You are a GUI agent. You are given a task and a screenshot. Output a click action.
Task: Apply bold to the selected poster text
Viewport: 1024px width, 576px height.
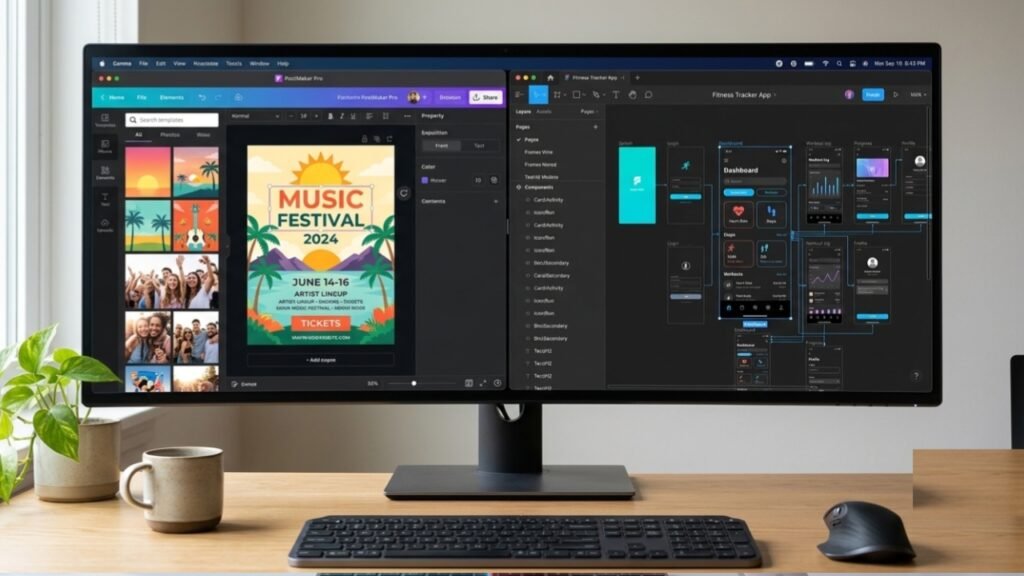pyautogui.click(x=330, y=116)
